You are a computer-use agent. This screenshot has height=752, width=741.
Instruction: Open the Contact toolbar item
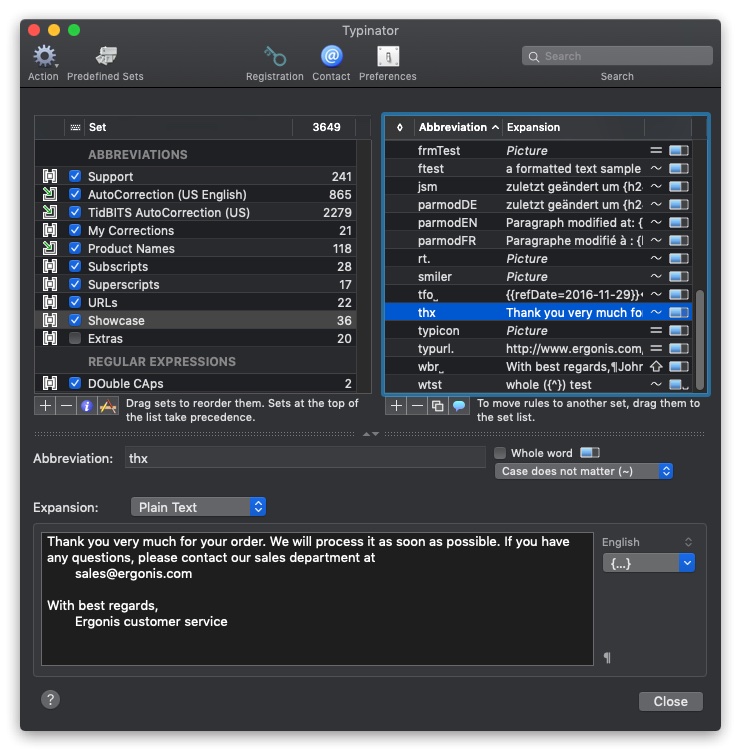pos(331,57)
